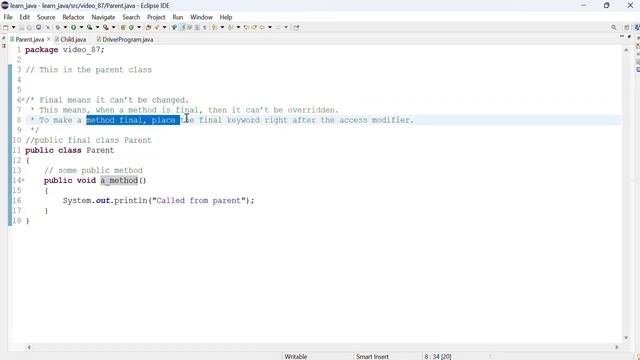Expand the Previous Annotation dropdown arrow
This screenshot has height=360, width=640.
pyautogui.click(x=238, y=27)
